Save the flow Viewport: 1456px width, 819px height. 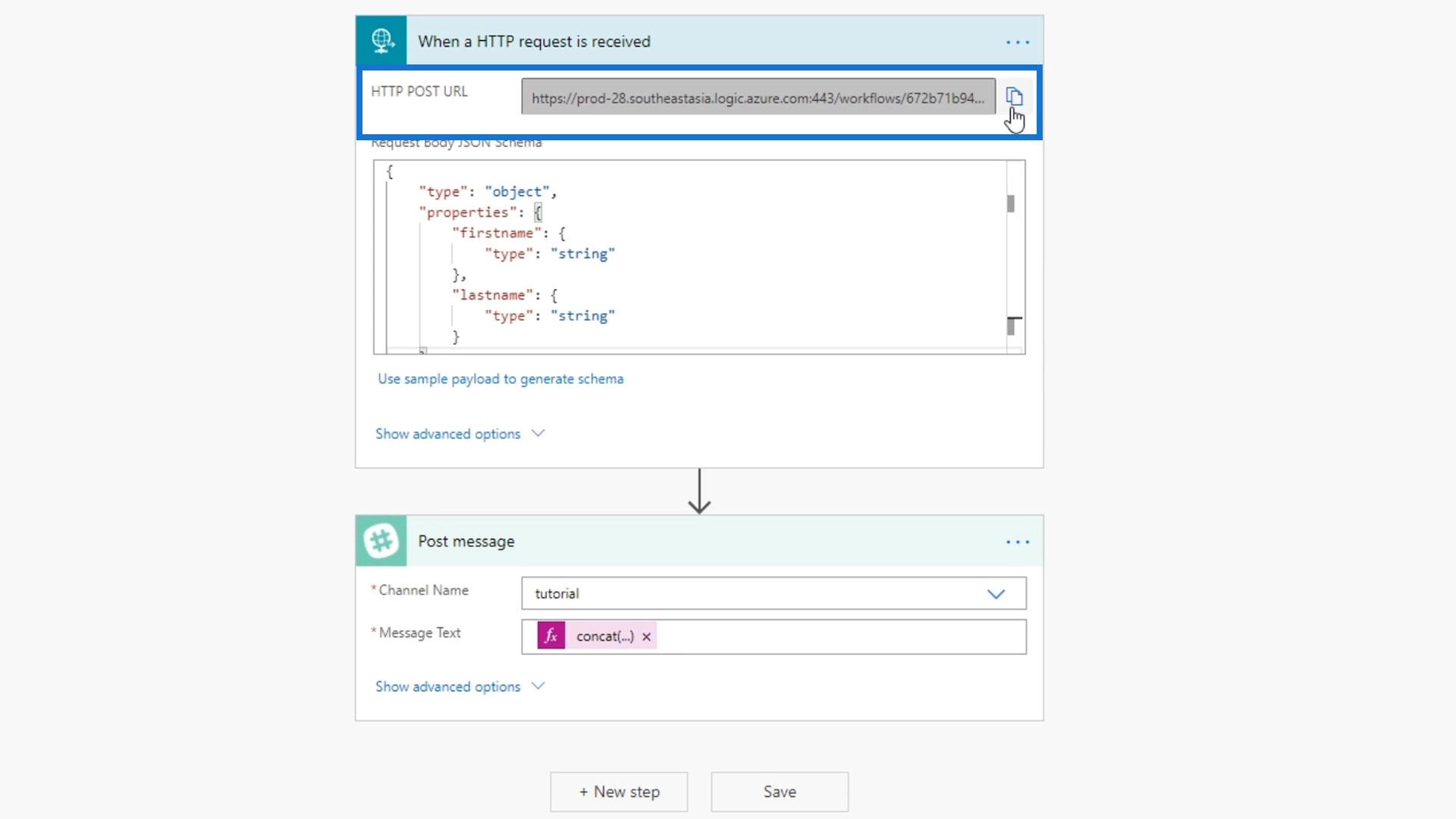pos(780,792)
